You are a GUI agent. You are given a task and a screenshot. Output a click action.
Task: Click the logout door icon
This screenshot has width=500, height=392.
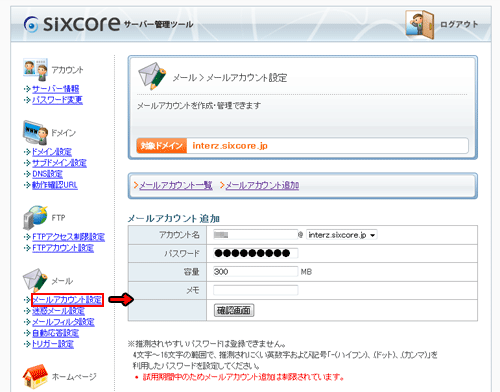tap(420, 24)
